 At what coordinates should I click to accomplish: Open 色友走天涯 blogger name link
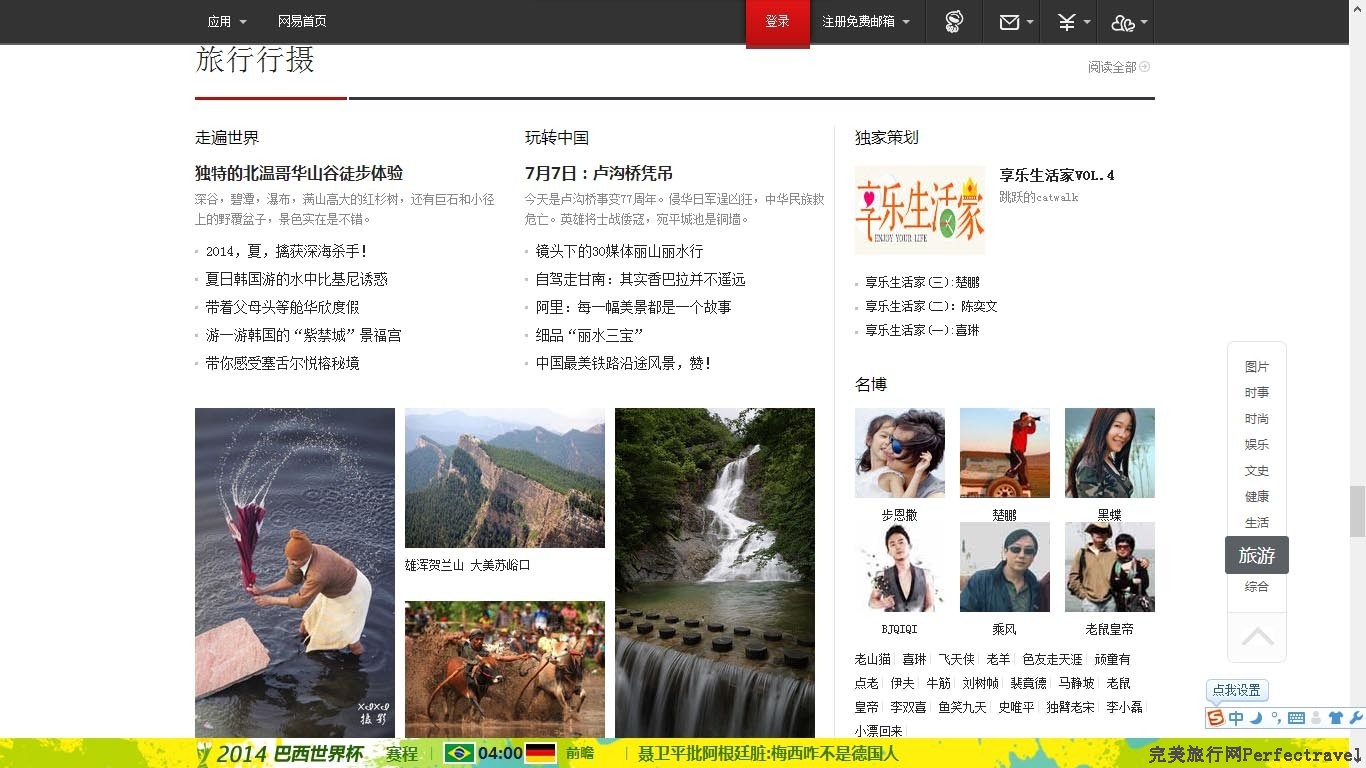[x=1052, y=659]
